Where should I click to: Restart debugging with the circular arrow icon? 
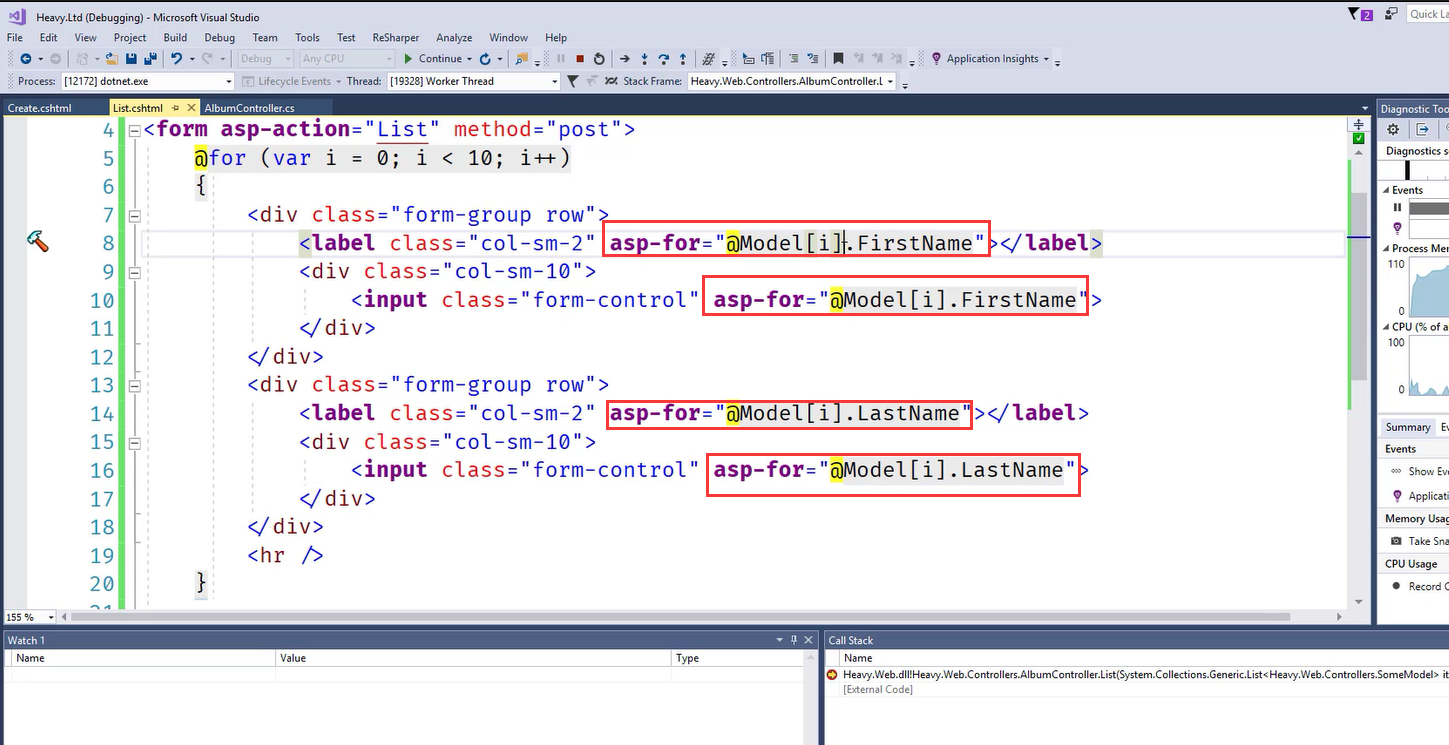pos(598,59)
